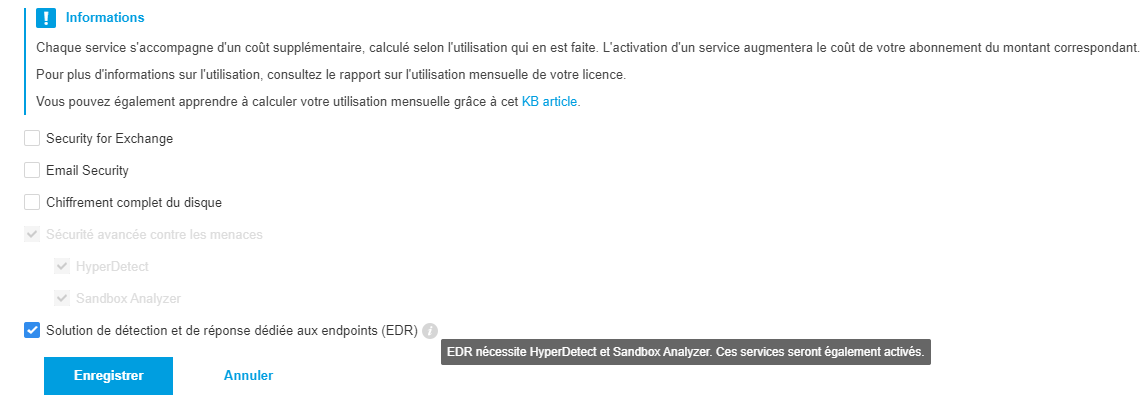Enable the Security for Exchange checkbox
The height and width of the screenshot is (397, 1144).
click(x=32, y=138)
